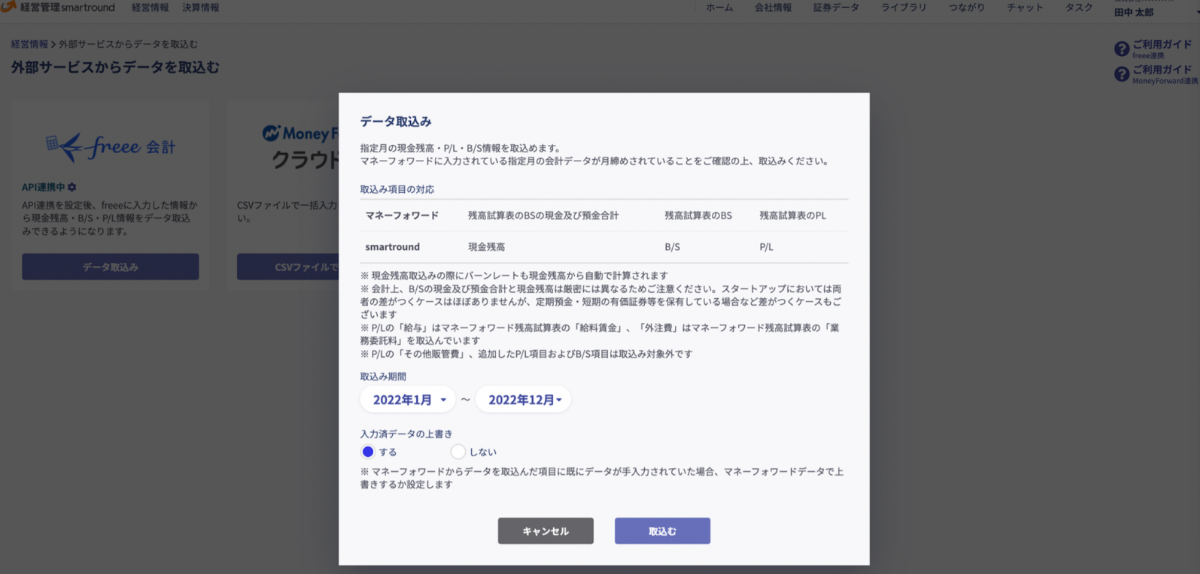Click the データ取込み dialog title
The image size is (1200, 574).
tap(395, 121)
